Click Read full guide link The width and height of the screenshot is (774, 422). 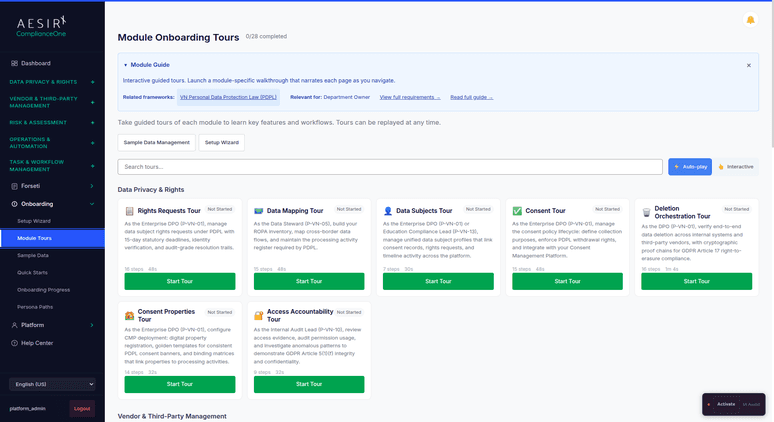point(471,97)
